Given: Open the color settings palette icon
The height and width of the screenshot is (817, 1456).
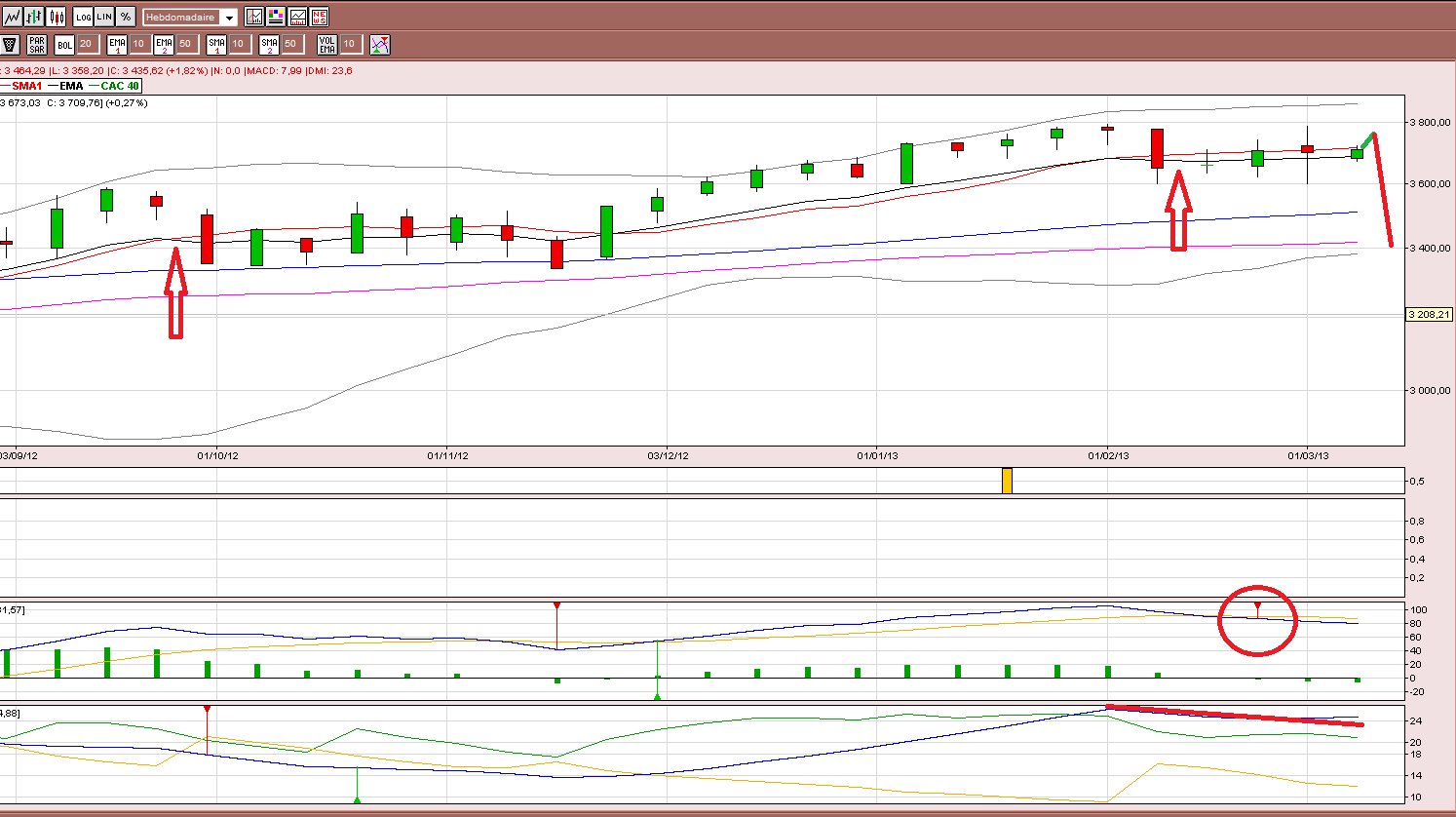Looking at the screenshot, I should pyautogui.click(x=276, y=17).
